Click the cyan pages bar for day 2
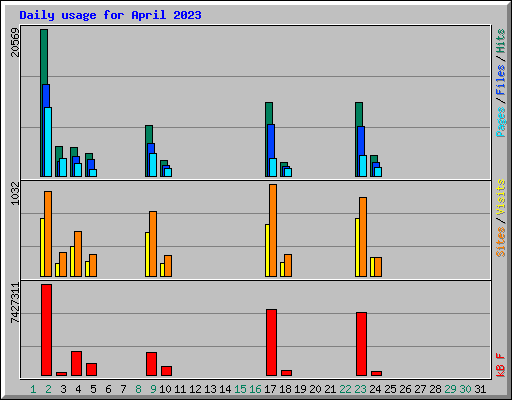The image size is (512, 400). point(48,142)
